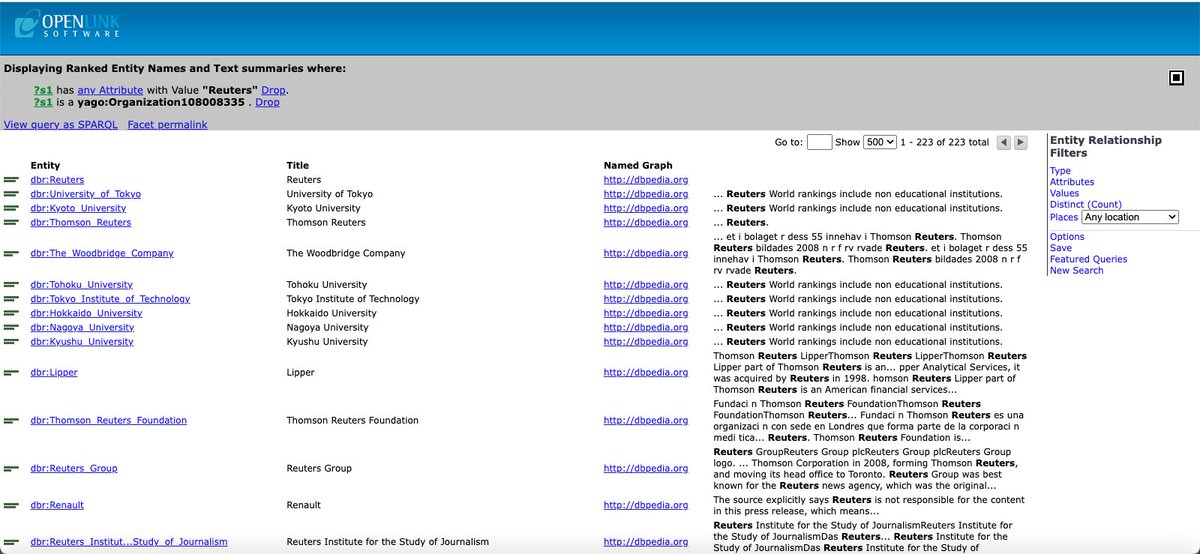Click the Facet permalink link
The height and width of the screenshot is (554, 1200).
pyautogui.click(x=167, y=125)
